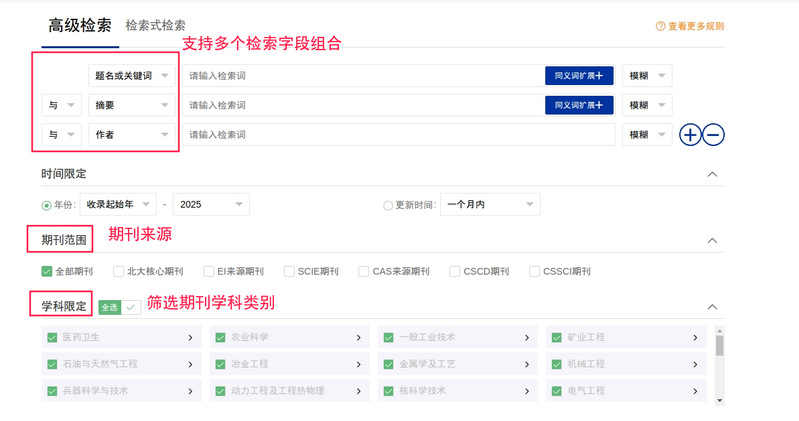
Task: Check the 北大核心期刊 checkbox
Action: tap(119, 271)
